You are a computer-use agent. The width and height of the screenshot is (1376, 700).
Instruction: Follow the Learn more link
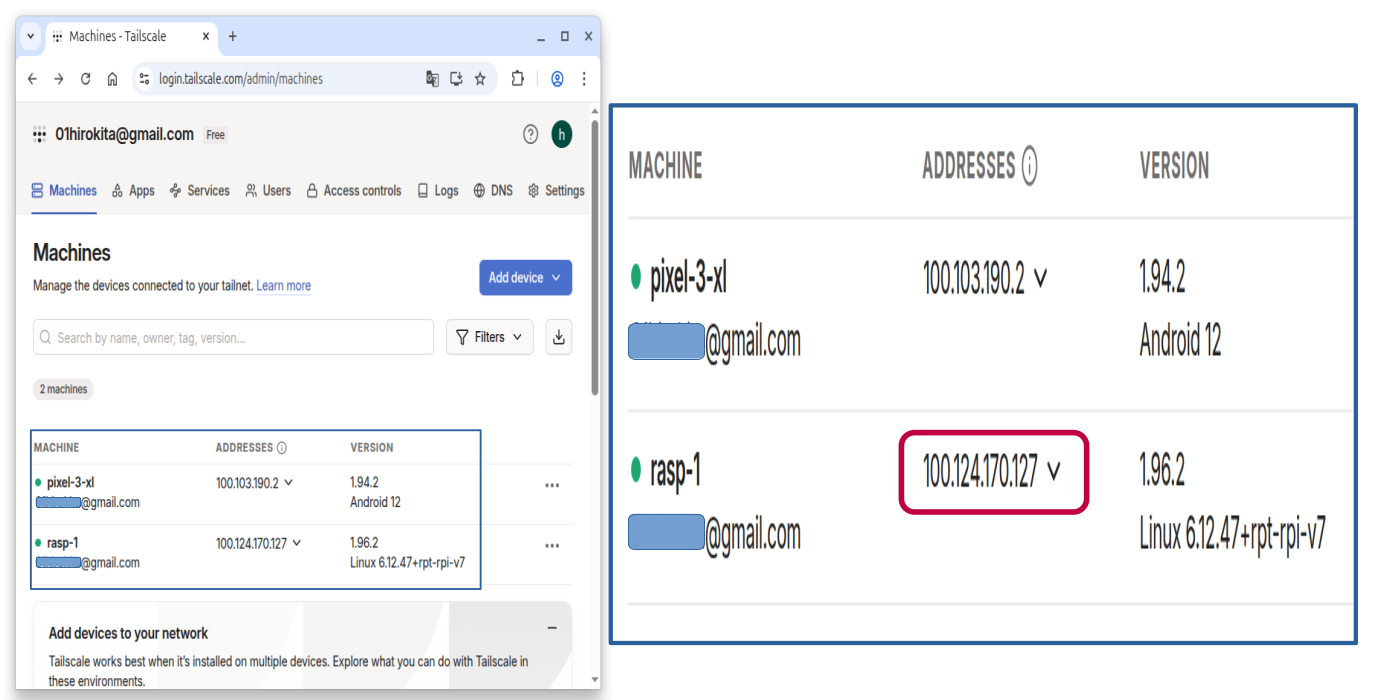283,286
